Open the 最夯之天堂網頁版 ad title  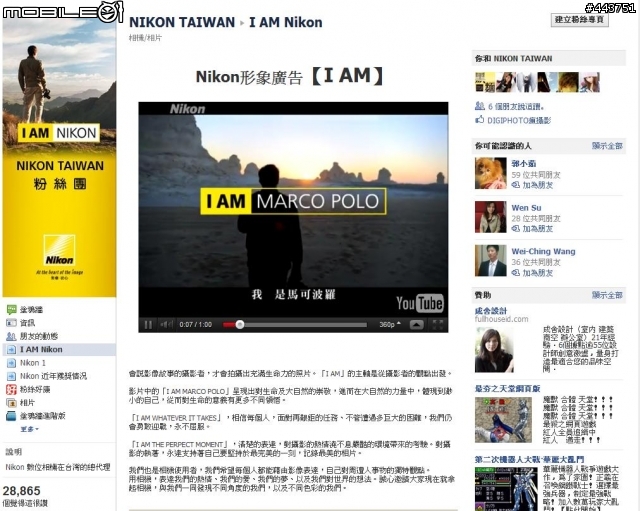coord(507,389)
